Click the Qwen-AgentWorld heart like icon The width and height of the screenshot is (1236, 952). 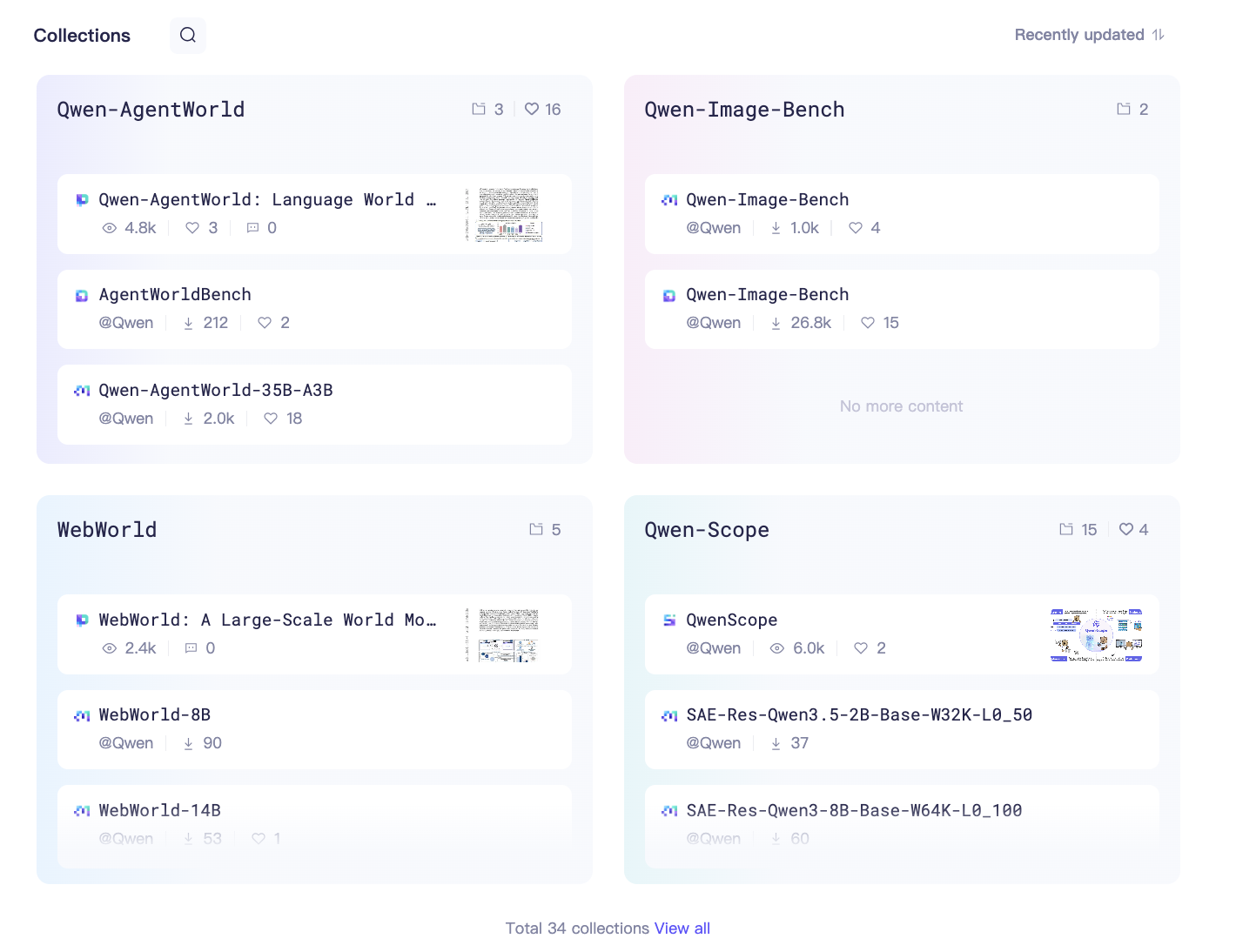(x=532, y=109)
